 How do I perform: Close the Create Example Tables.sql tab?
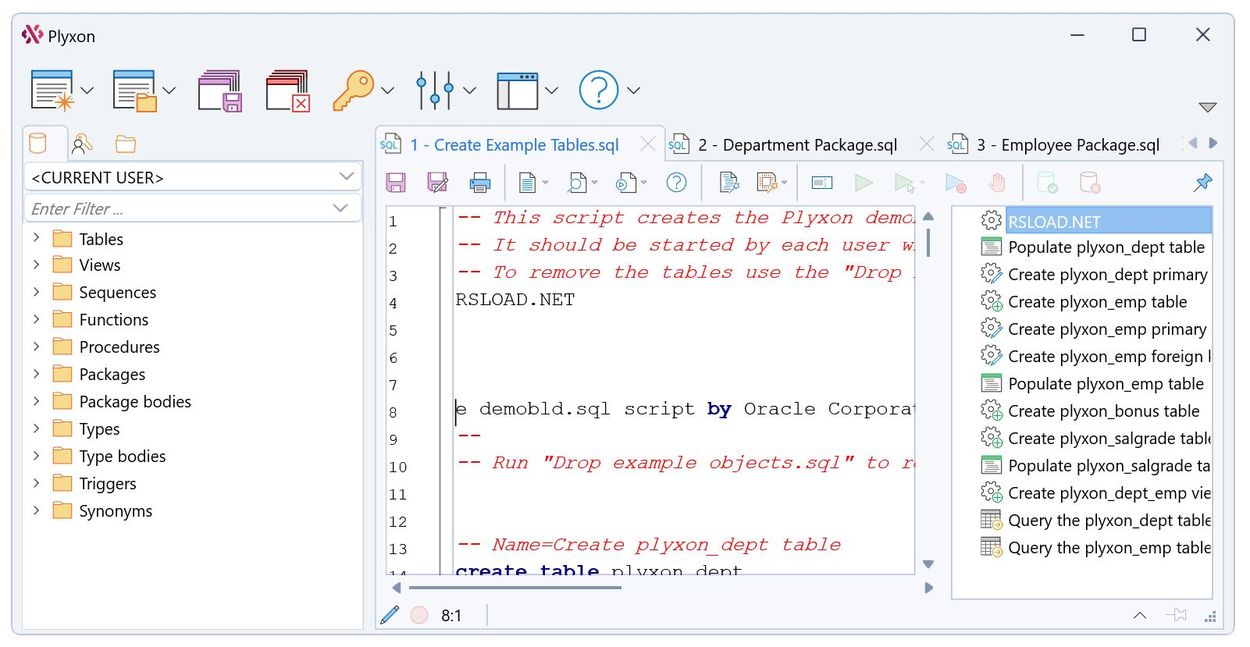(648, 145)
